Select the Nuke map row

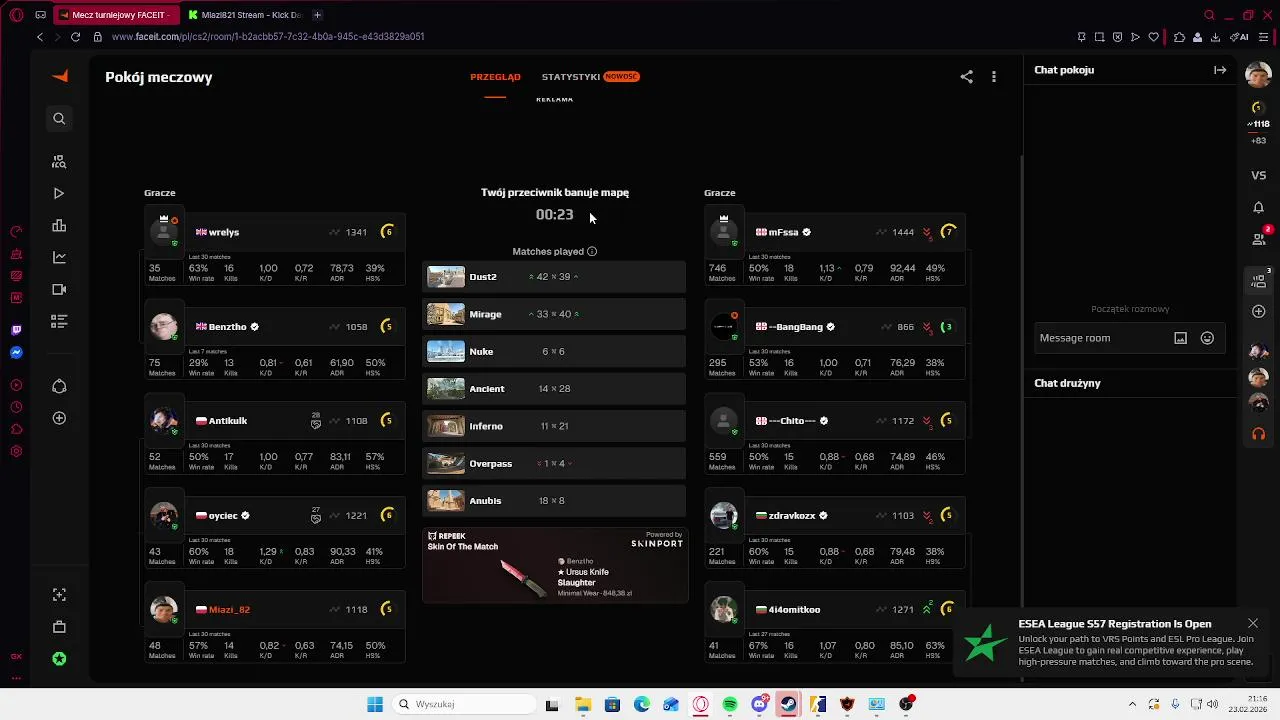tap(554, 352)
